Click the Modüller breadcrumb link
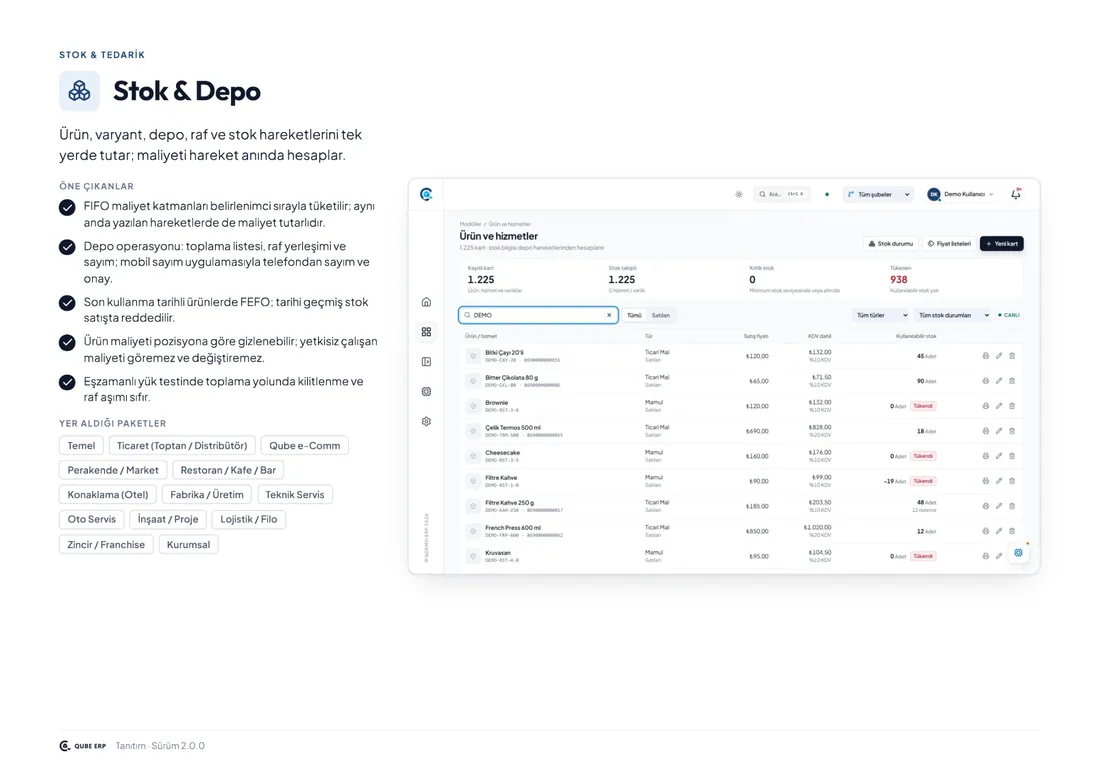 pyautogui.click(x=470, y=224)
